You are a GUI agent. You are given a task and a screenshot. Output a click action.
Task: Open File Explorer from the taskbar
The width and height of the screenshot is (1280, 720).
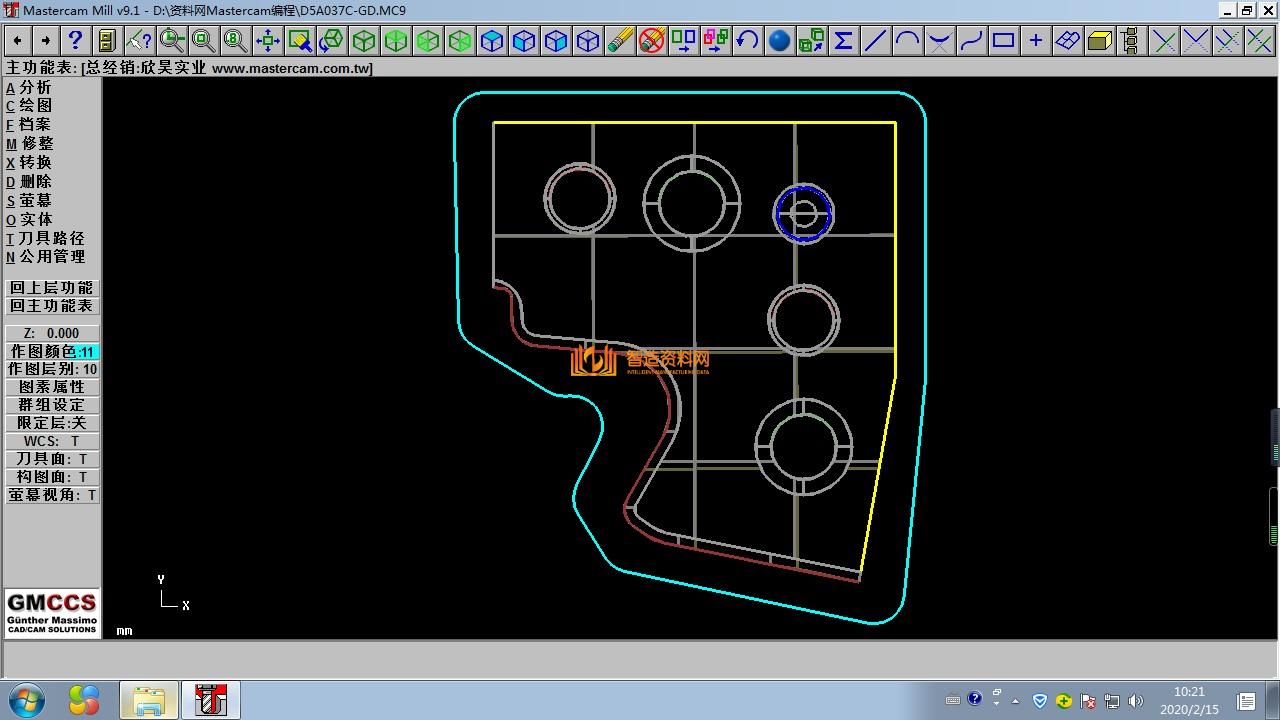click(x=148, y=700)
